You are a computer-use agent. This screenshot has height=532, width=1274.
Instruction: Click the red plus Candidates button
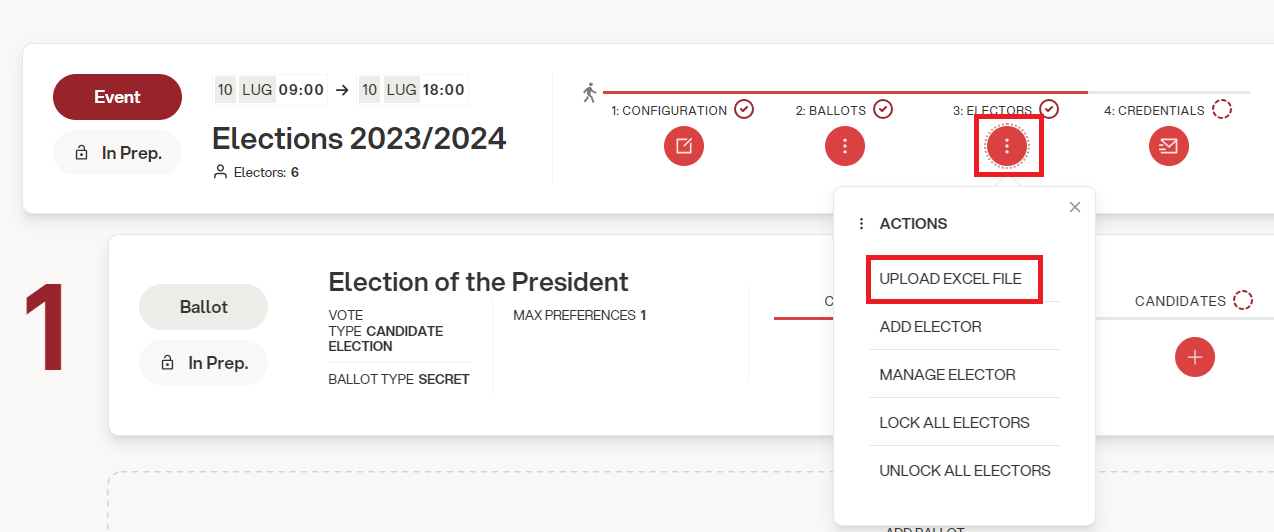point(1195,357)
